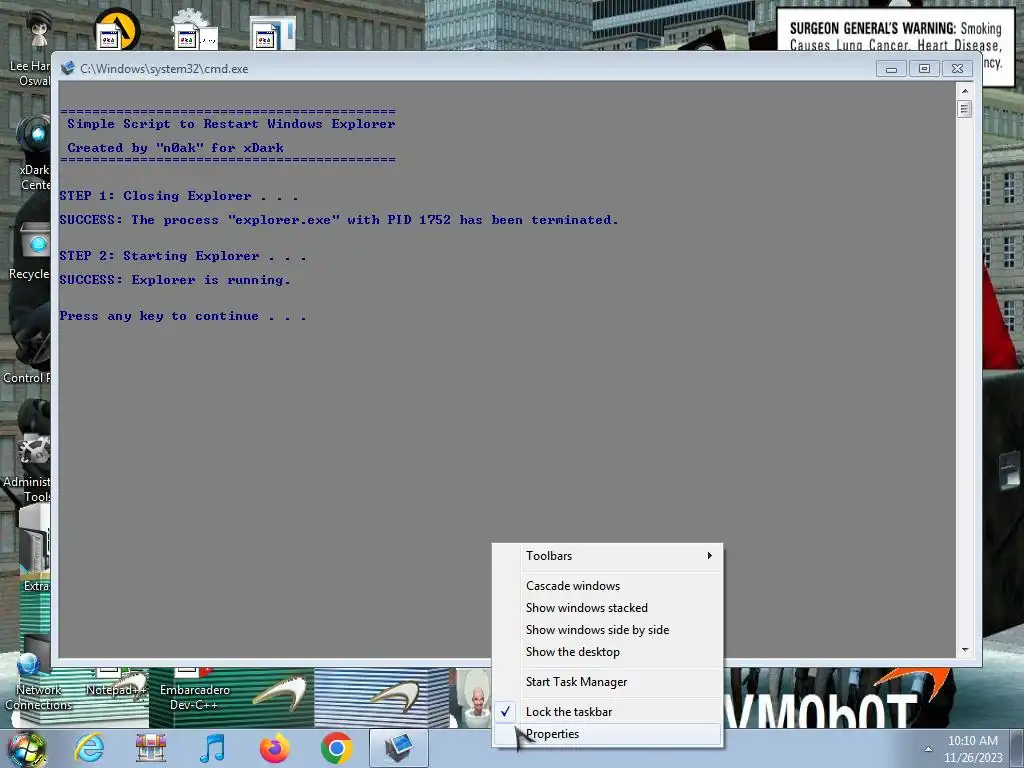Select the Administrative Tools desktop icon

(29, 467)
